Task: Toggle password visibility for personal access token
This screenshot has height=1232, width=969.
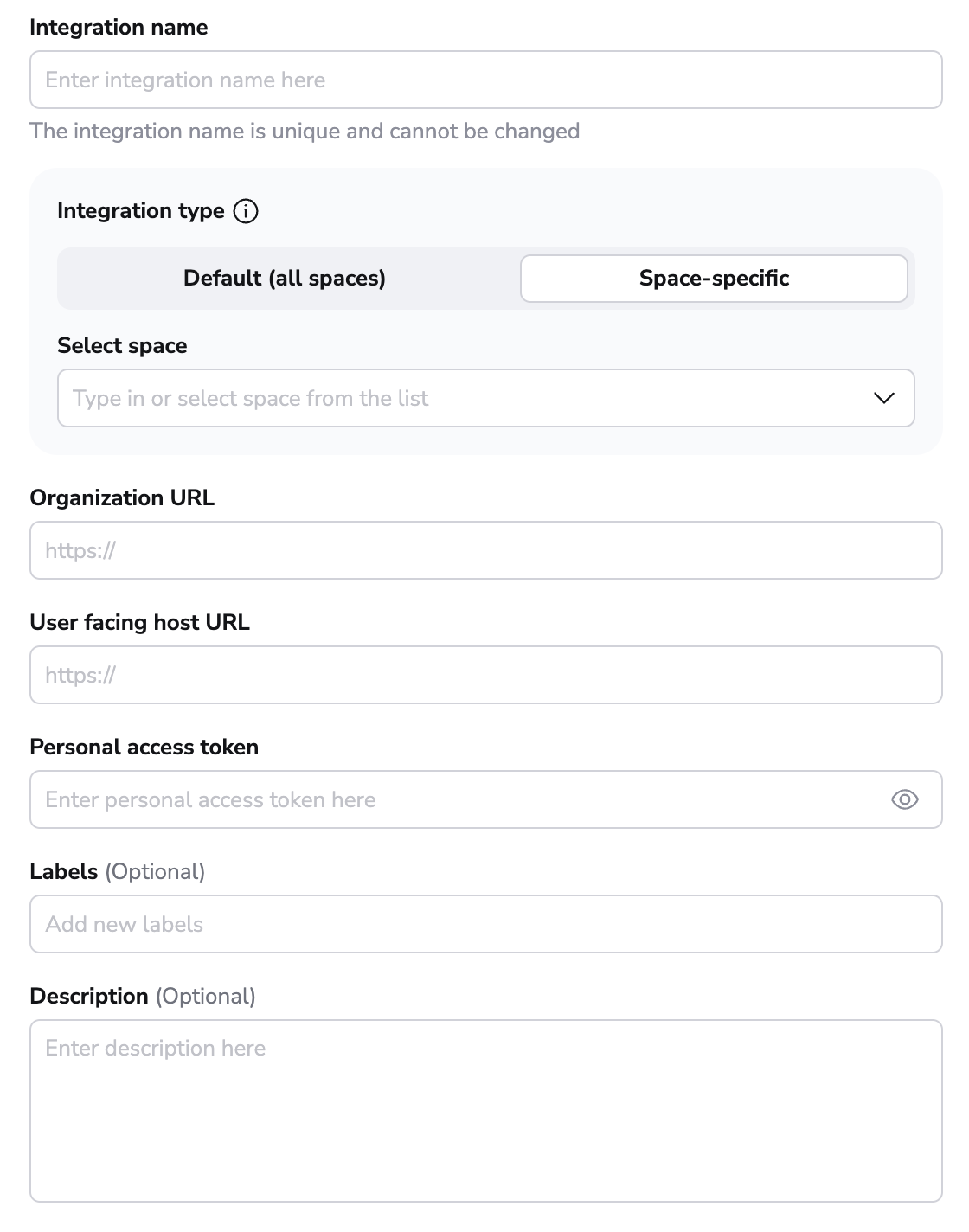Action: click(x=904, y=799)
